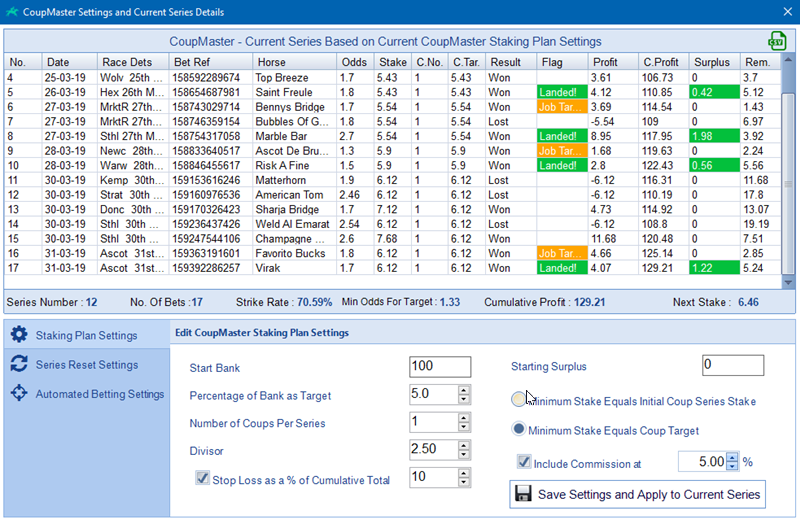Viewport: 800px width, 519px height.
Task: Save Settings and Apply to Current Series
Action: pos(637,494)
